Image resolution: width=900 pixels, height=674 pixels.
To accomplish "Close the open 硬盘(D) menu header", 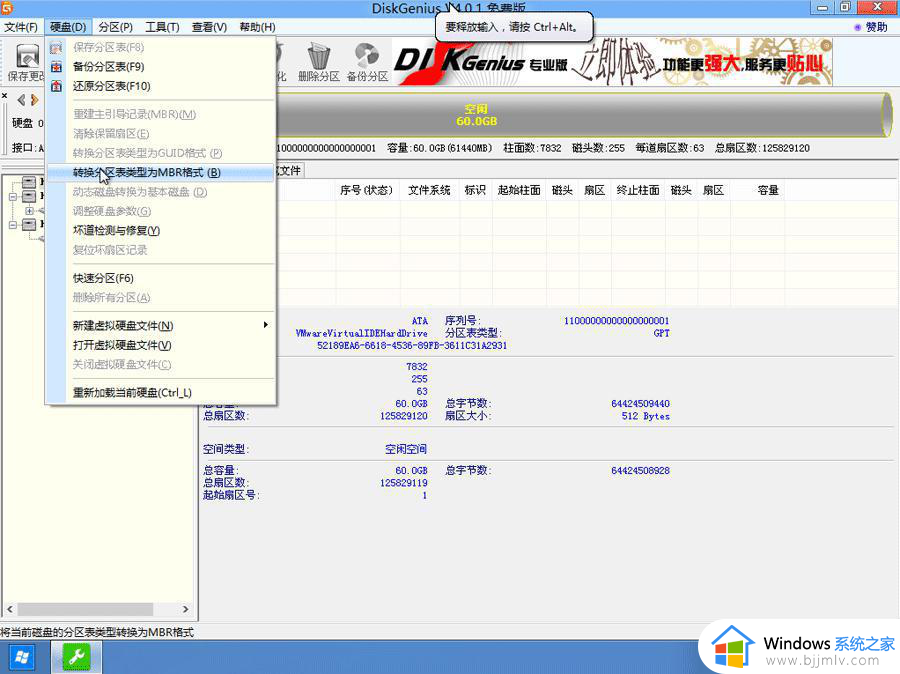I will coord(68,27).
